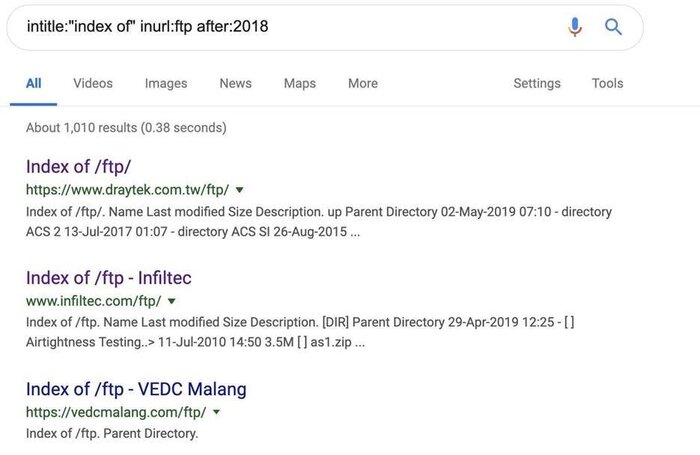Click the voice search microphone icon
Screen dimensions: 700x455
tap(575, 27)
